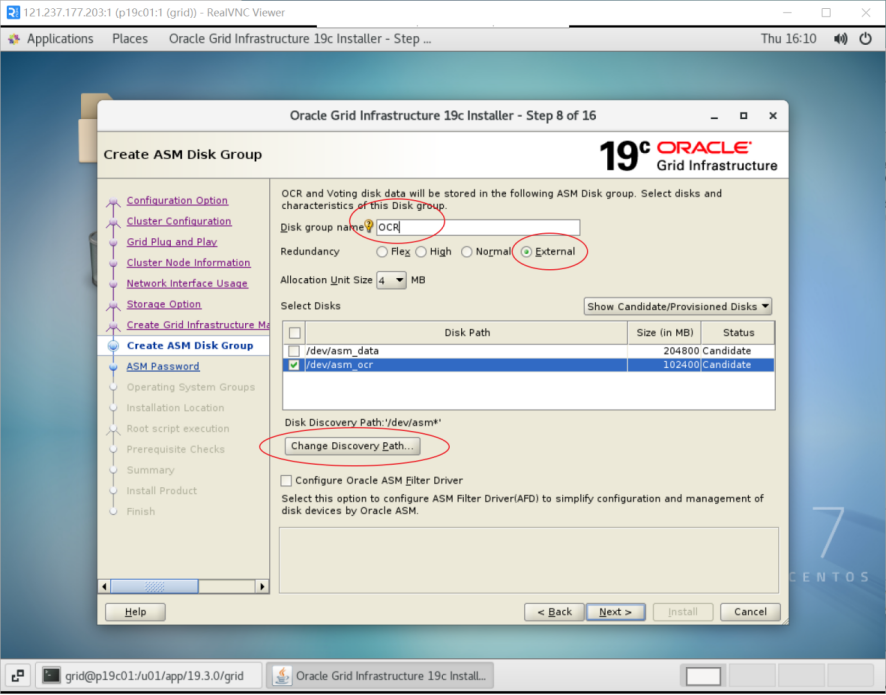The image size is (886, 695).
Task: Click the 204800 size cell
Action: pos(664,351)
